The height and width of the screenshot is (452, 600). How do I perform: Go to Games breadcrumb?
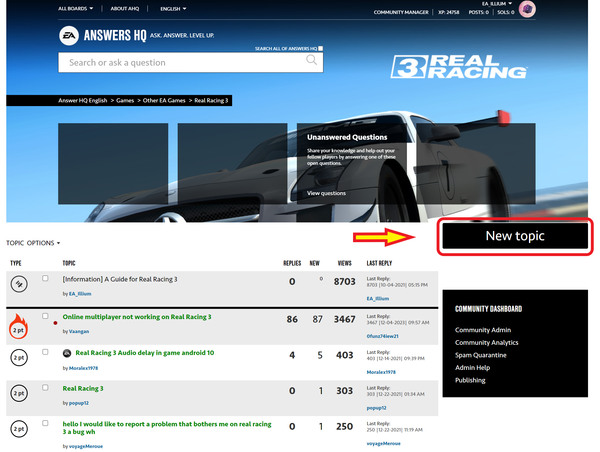pyautogui.click(x=125, y=100)
